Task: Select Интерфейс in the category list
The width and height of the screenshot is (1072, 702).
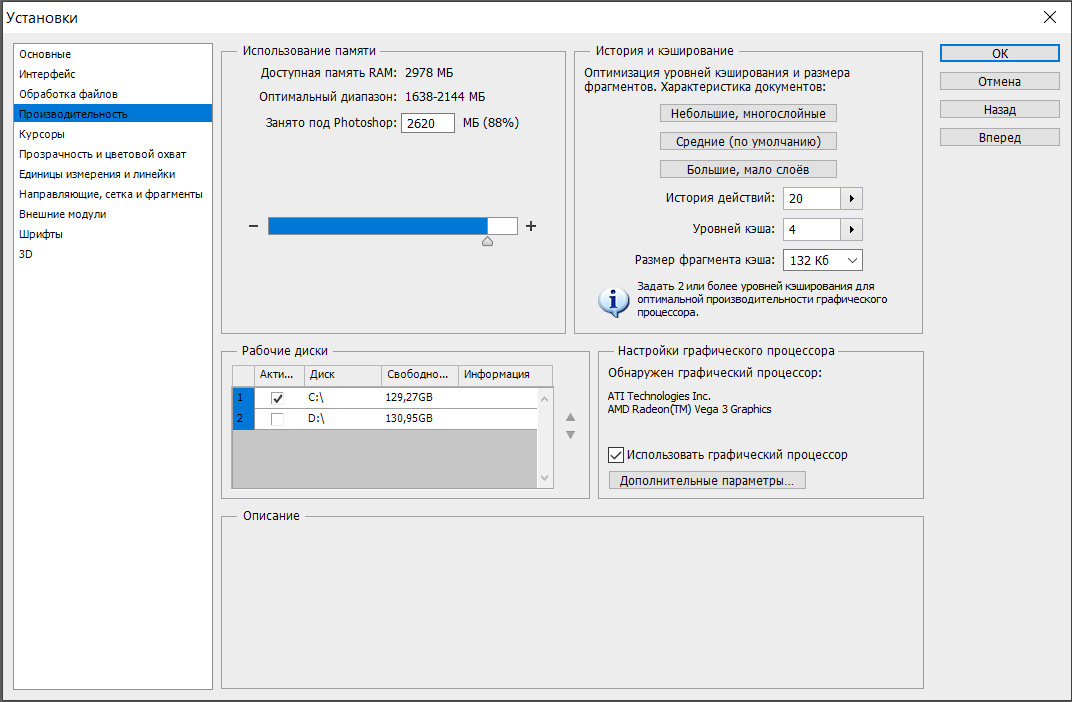Action: [47, 74]
